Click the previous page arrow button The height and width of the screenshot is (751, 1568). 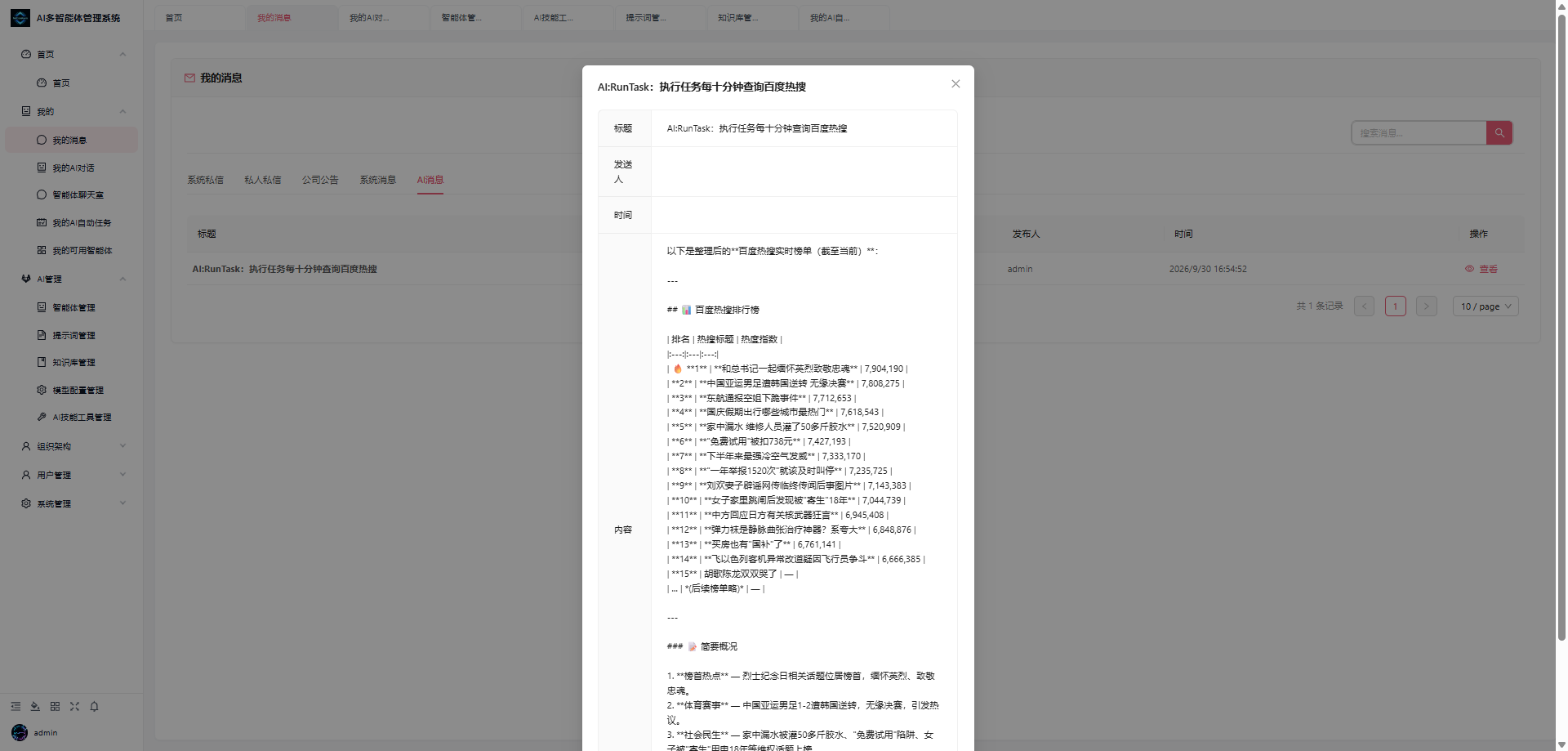click(x=1364, y=306)
